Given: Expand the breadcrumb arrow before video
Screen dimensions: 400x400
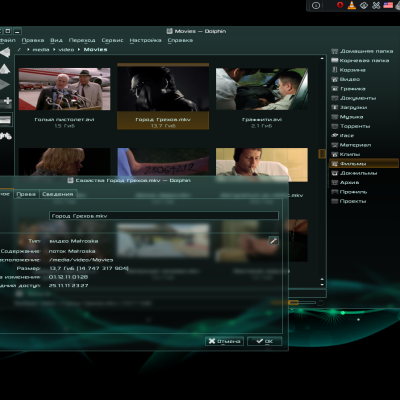Looking at the screenshot, I should tap(54, 50).
